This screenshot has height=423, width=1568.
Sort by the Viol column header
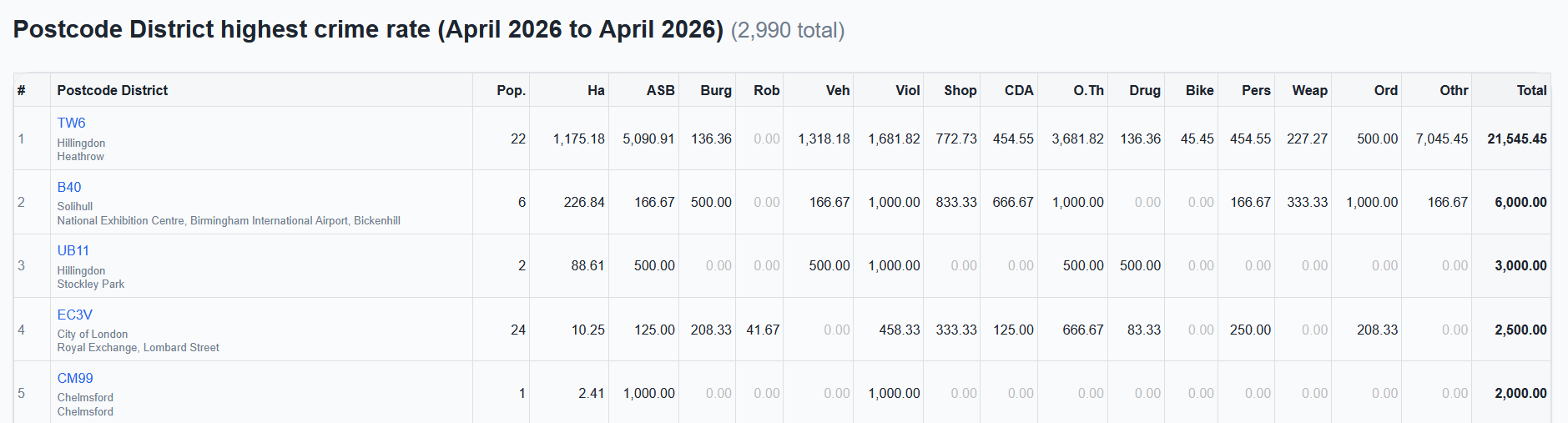(908, 90)
